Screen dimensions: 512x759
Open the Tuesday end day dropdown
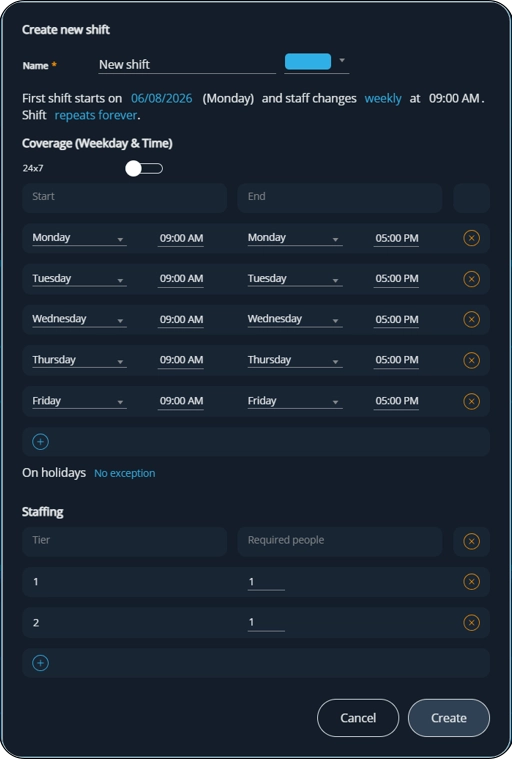pos(295,279)
